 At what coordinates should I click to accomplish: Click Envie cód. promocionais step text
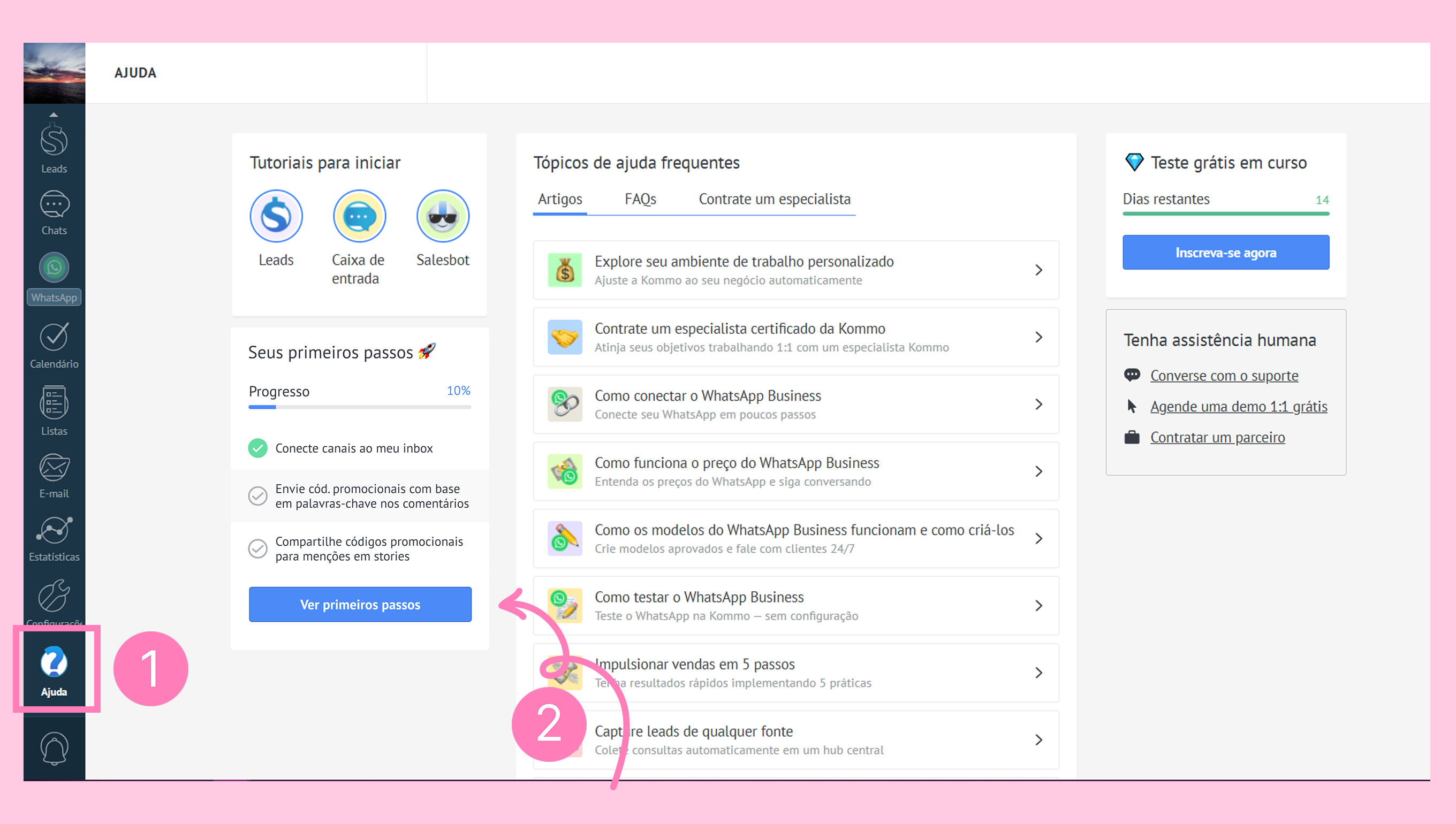372,496
